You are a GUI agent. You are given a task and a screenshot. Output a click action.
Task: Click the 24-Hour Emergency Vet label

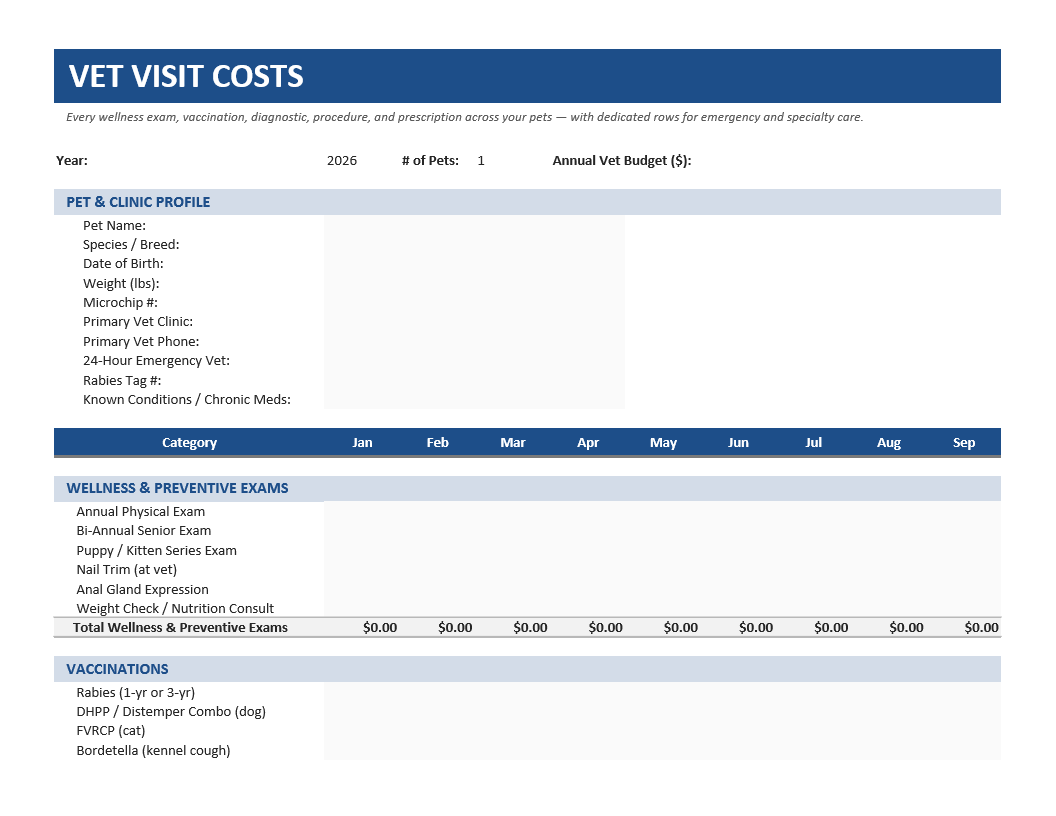click(x=156, y=360)
